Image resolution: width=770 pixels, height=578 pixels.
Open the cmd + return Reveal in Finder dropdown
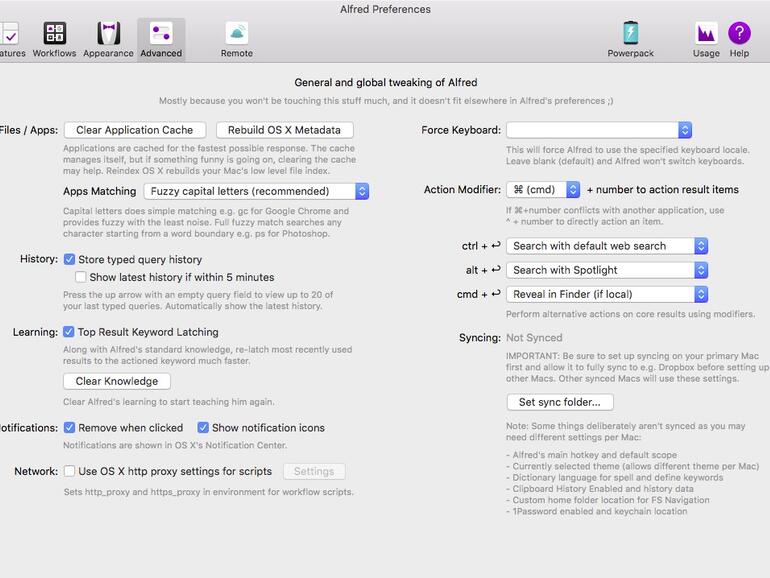(607, 294)
